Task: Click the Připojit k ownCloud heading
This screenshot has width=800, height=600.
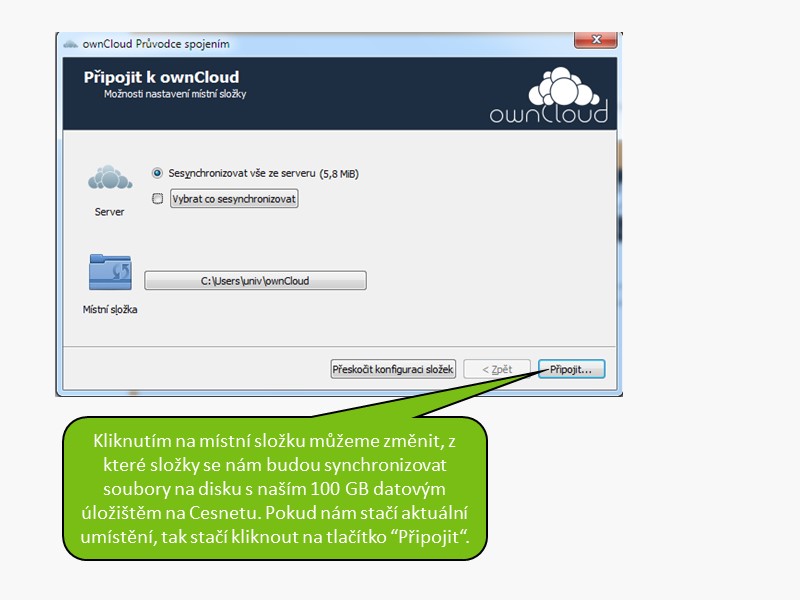Action: (x=161, y=77)
